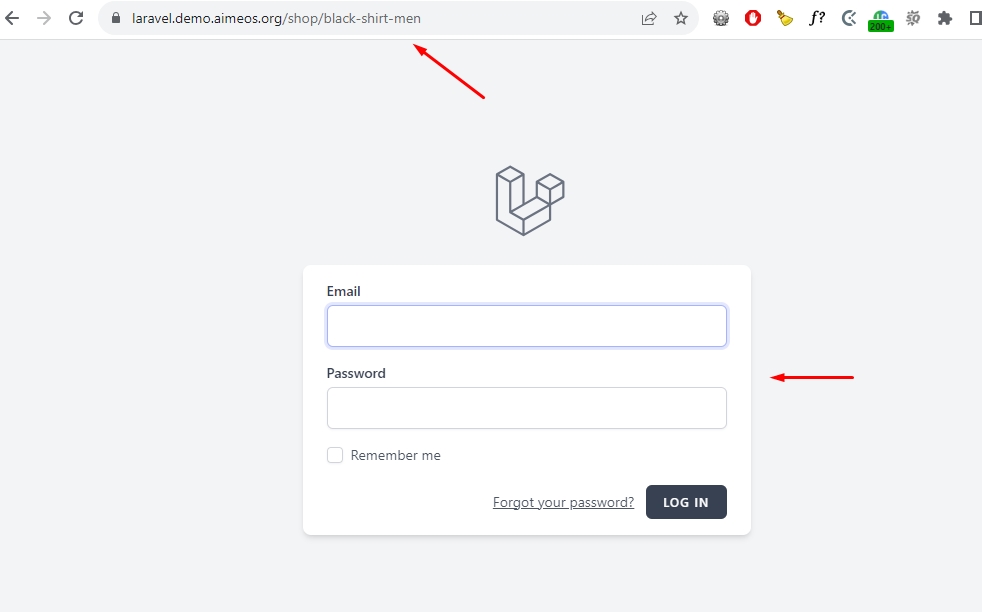Viewport: 982px width, 612px height.
Task: Open the red Opera-style blocker extension
Action: tap(753, 19)
